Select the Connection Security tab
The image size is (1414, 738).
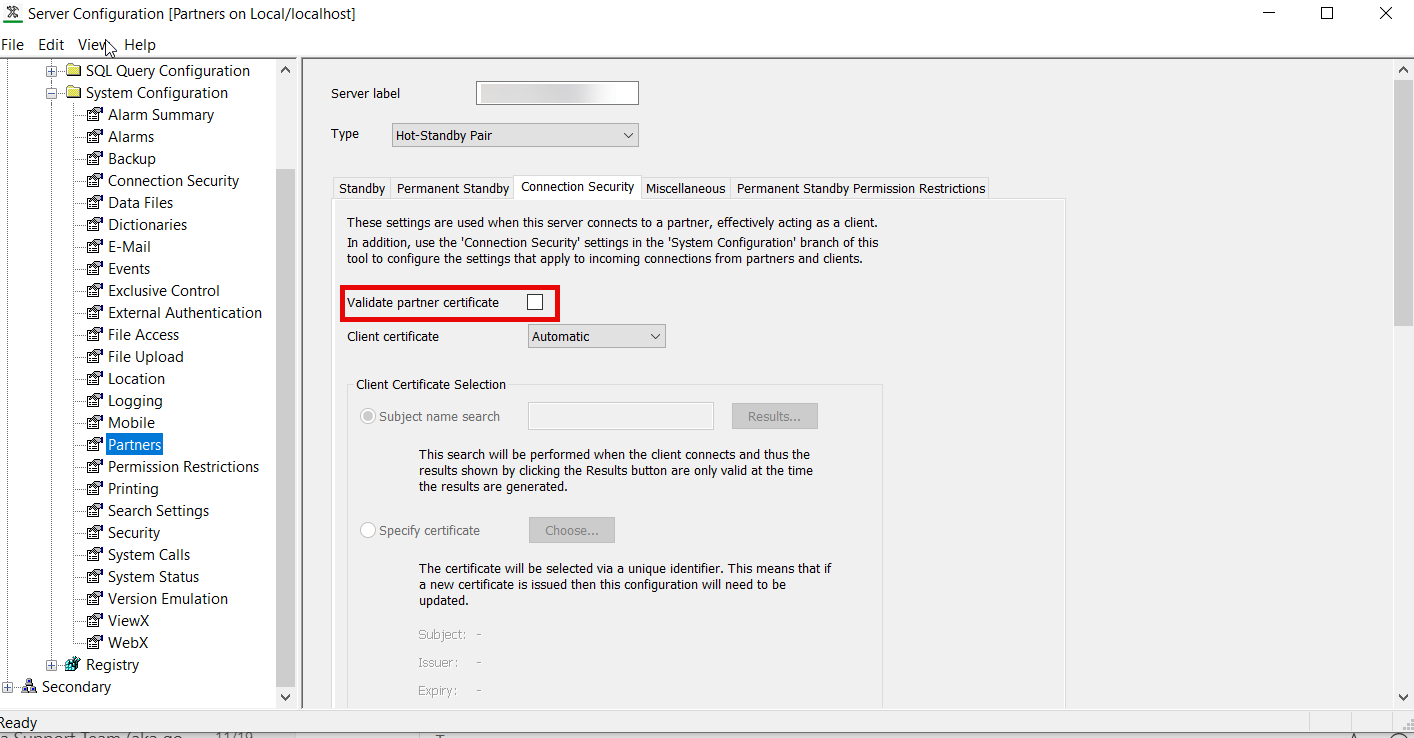(578, 187)
